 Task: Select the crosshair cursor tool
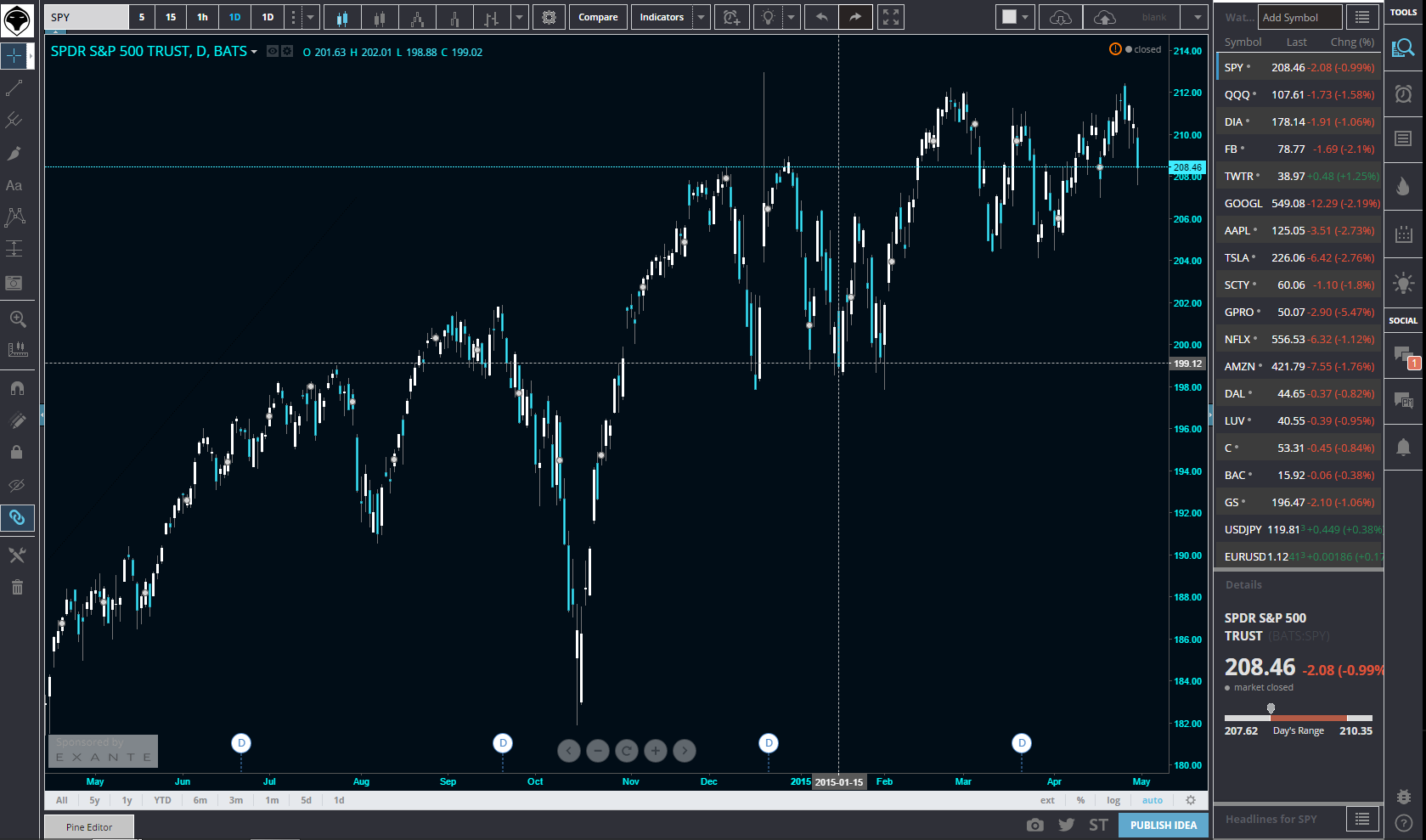click(15, 56)
